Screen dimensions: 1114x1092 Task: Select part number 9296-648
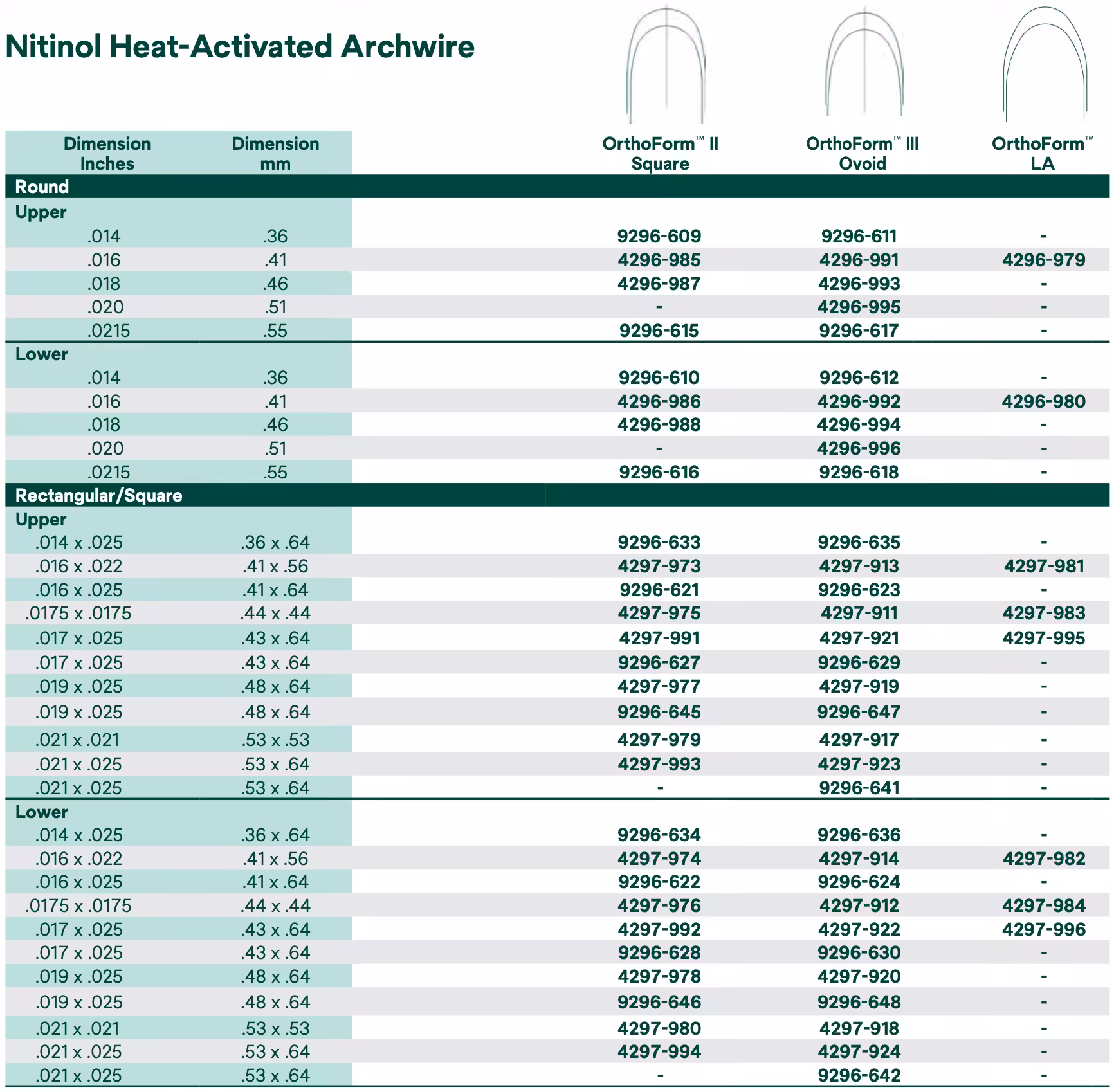(859, 1002)
